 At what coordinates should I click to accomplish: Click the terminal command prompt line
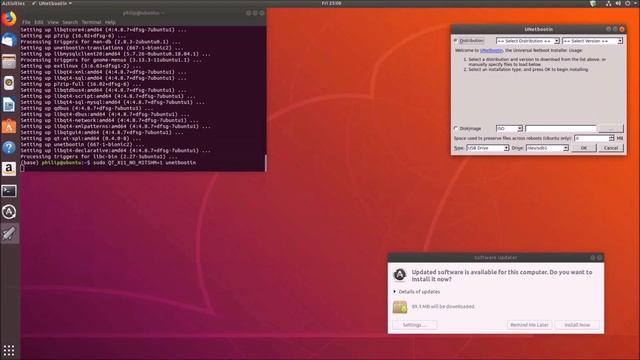tap(108, 163)
